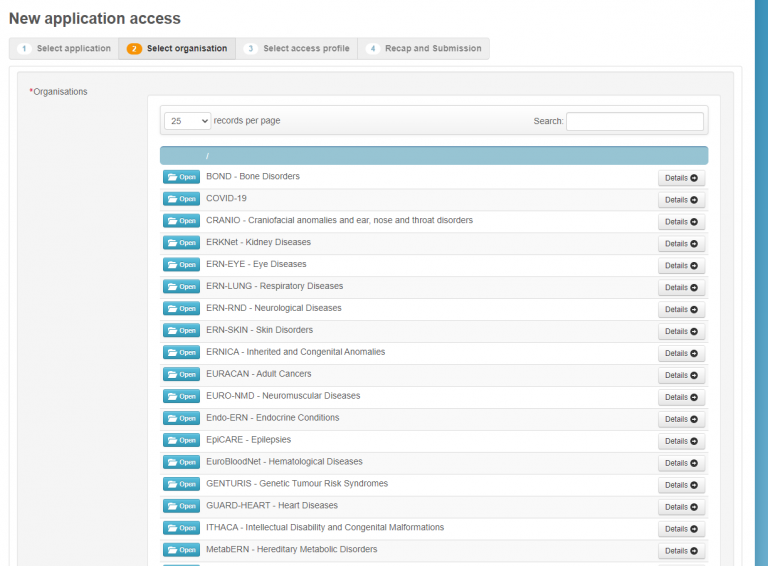The width and height of the screenshot is (768, 566).
Task: Select the Select organisation step tab
Action: (177, 48)
